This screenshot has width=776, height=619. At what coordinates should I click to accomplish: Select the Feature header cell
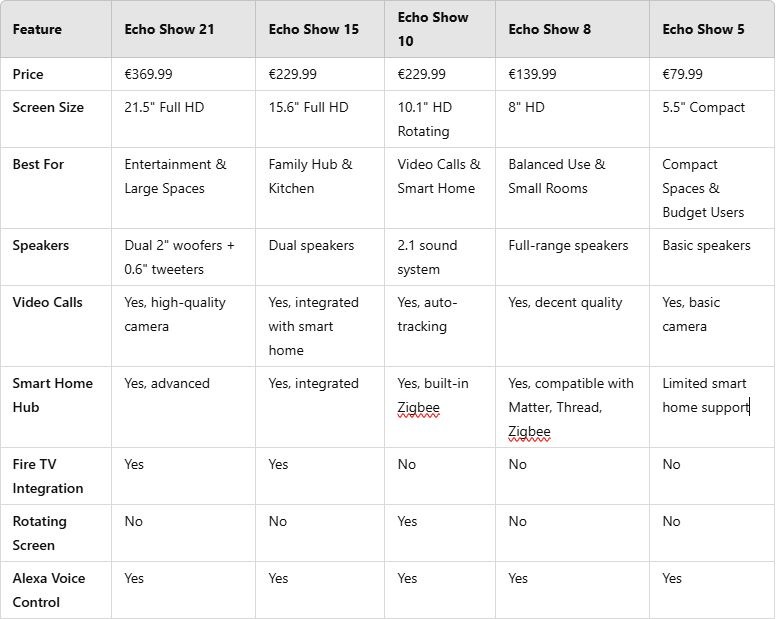click(37, 29)
